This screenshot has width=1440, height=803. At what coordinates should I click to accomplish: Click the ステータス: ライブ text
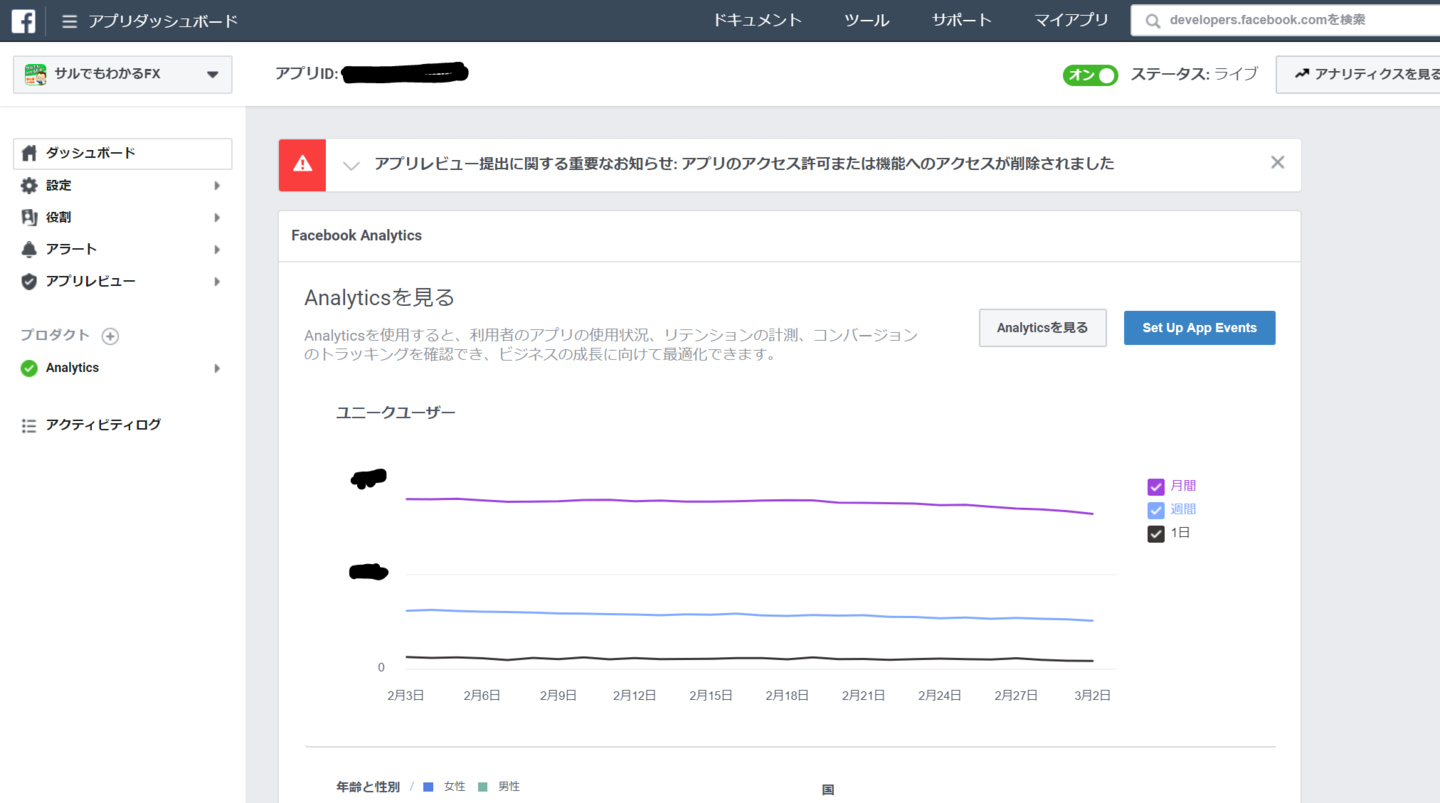pos(1194,74)
